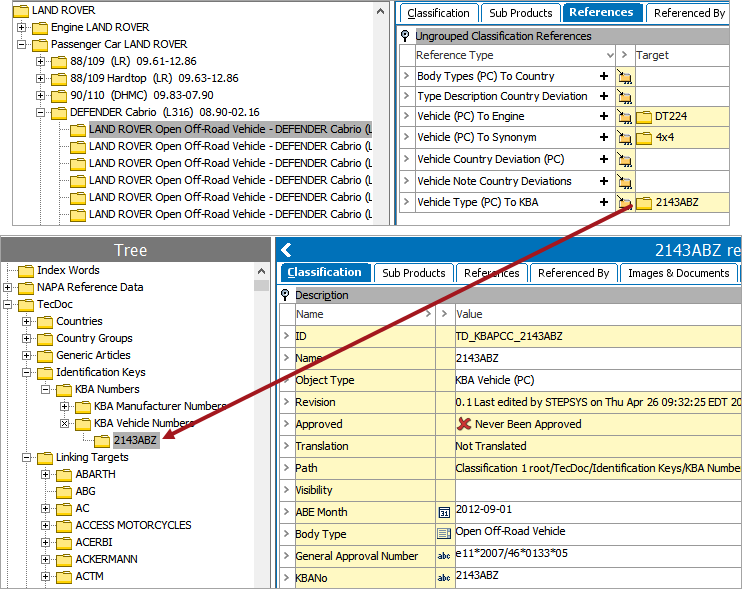Collapse the KBA Numbers node
Viewport: 742px width, 589px height.
coord(45,390)
